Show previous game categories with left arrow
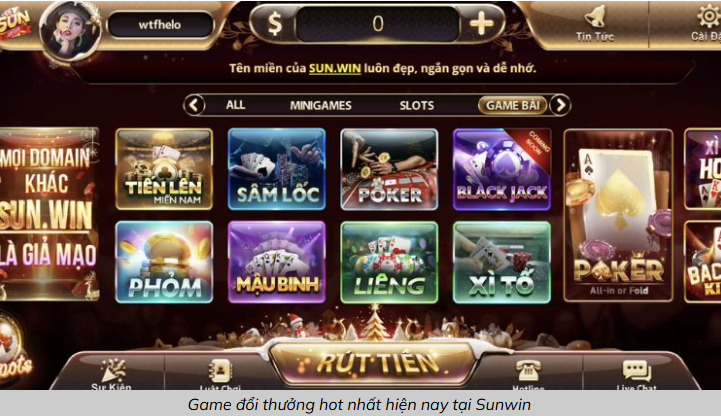This screenshot has height=416, width=721. pyautogui.click(x=194, y=105)
